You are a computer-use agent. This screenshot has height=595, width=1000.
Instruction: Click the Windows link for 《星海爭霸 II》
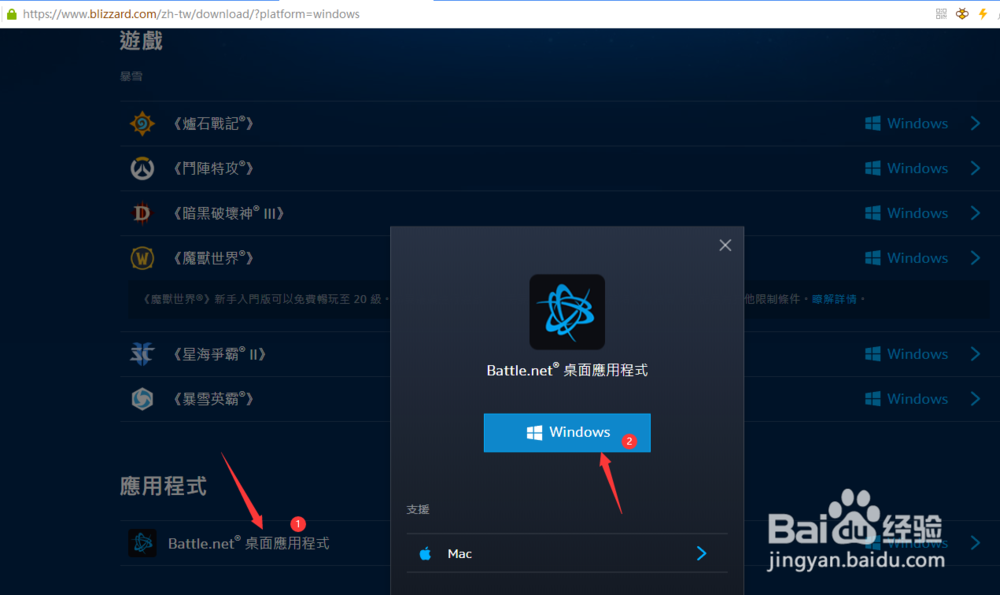(x=906, y=354)
